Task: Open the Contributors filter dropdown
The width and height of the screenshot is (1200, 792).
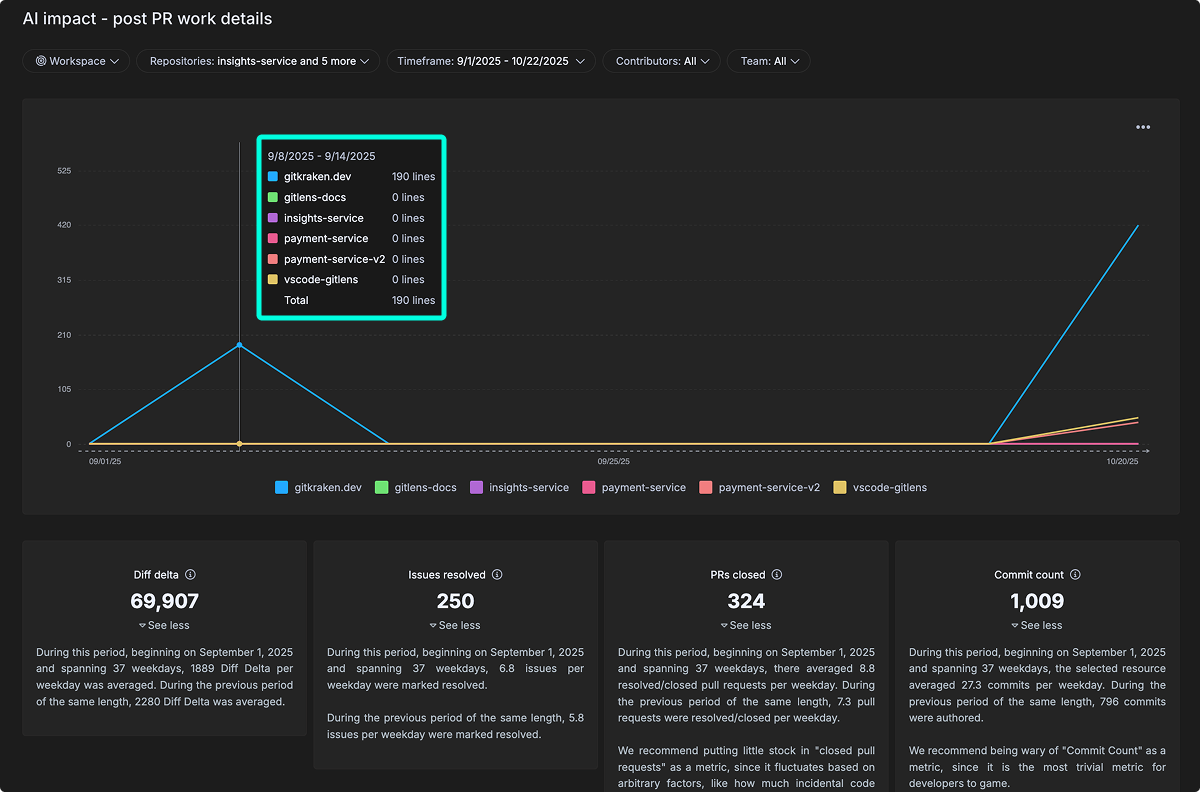Action: 661,61
